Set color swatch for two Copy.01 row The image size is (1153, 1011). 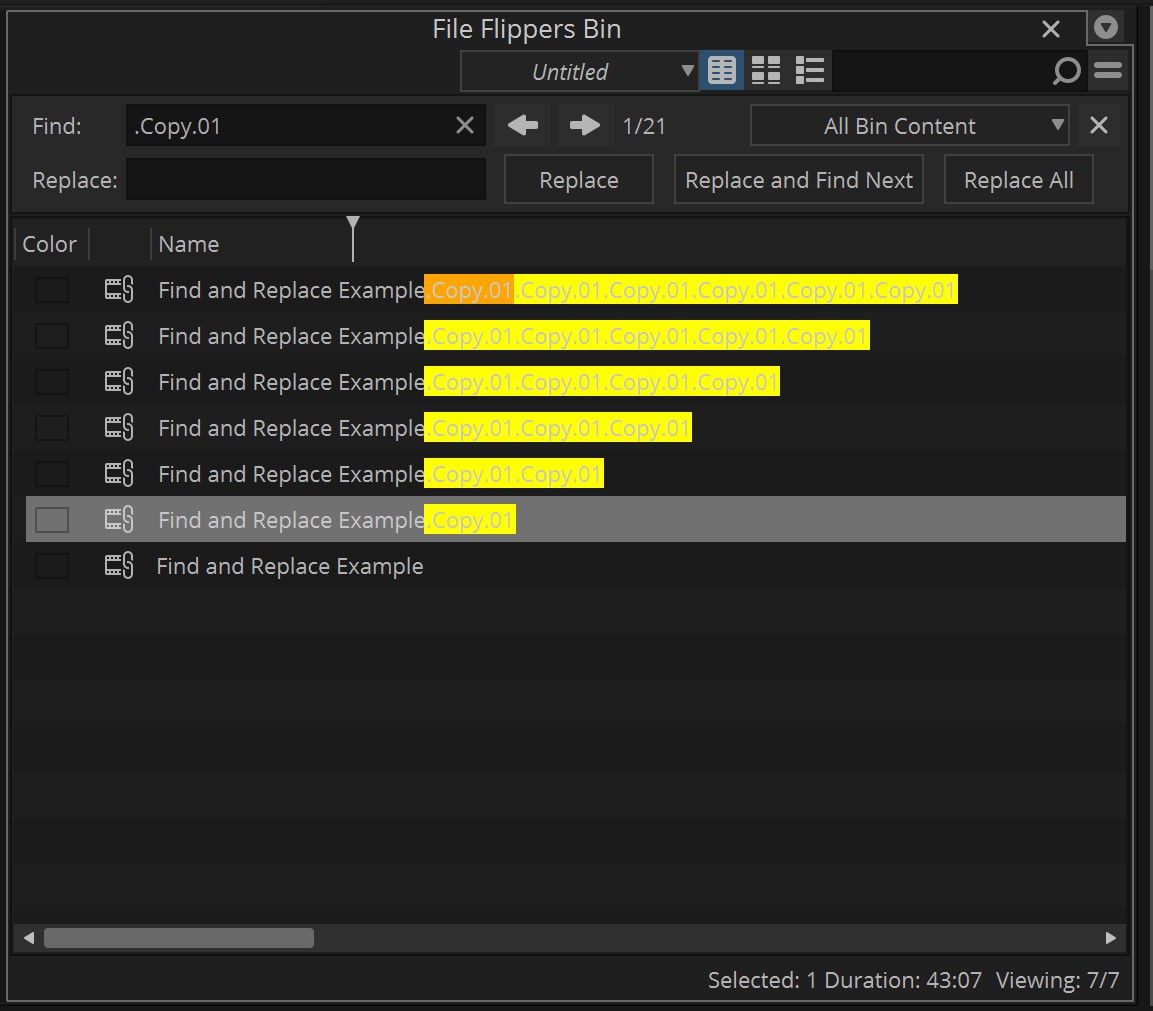click(52, 474)
